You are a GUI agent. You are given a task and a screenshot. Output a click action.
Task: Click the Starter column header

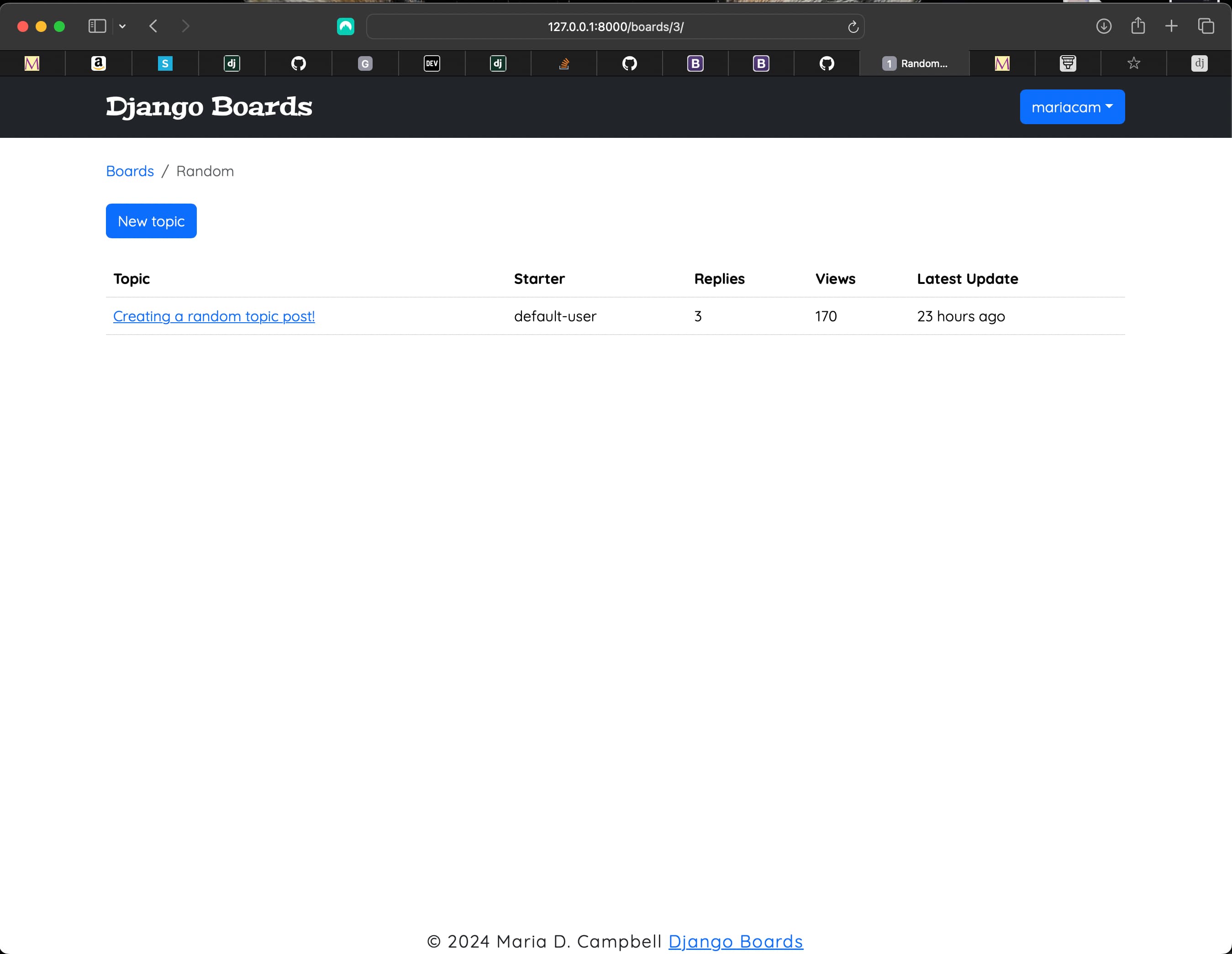539,278
